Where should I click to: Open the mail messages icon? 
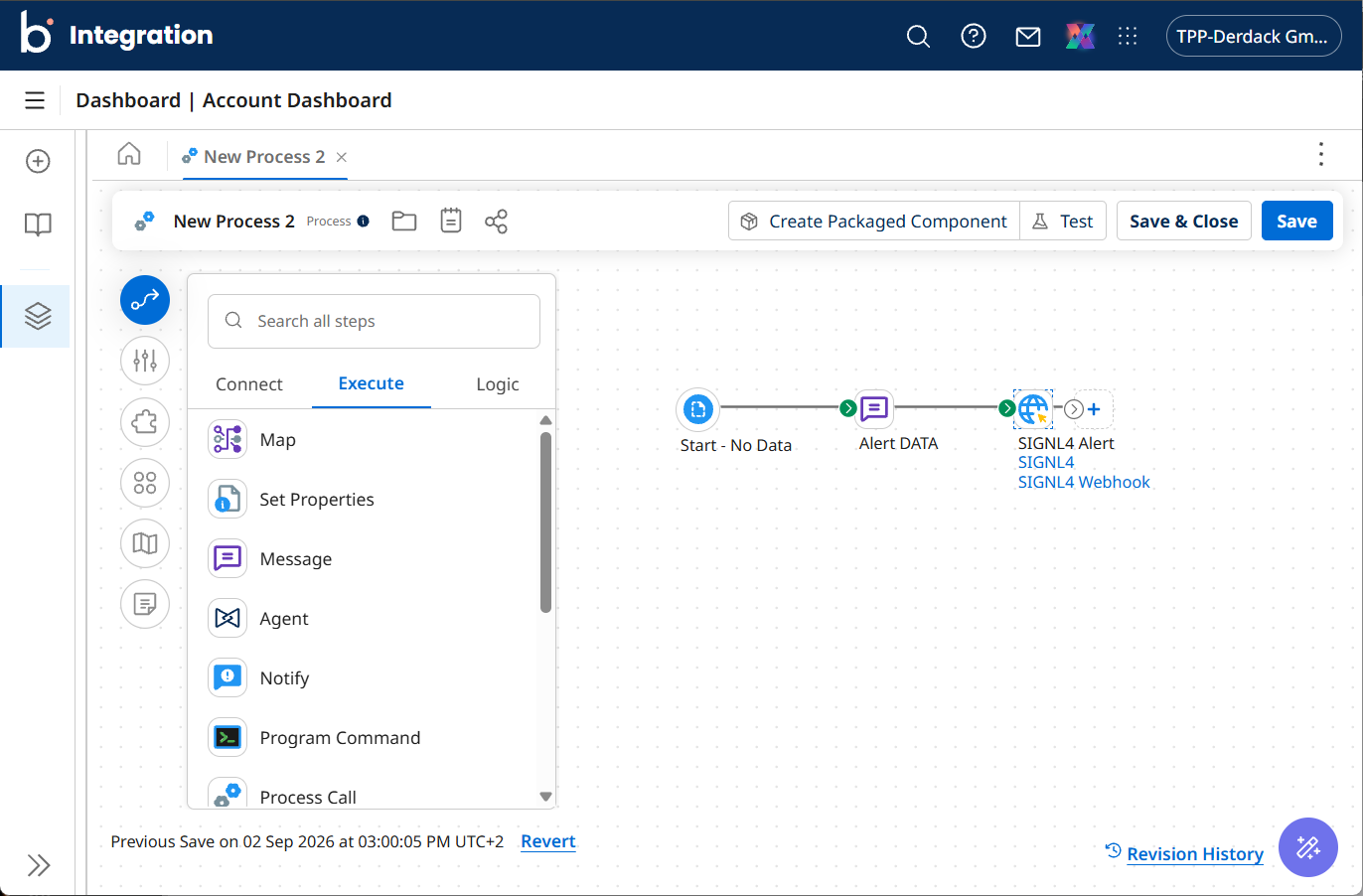pos(1028,37)
